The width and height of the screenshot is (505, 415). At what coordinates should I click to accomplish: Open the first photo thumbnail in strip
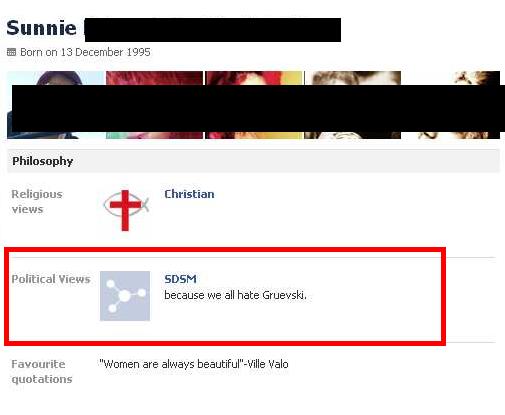tap(56, 105)
